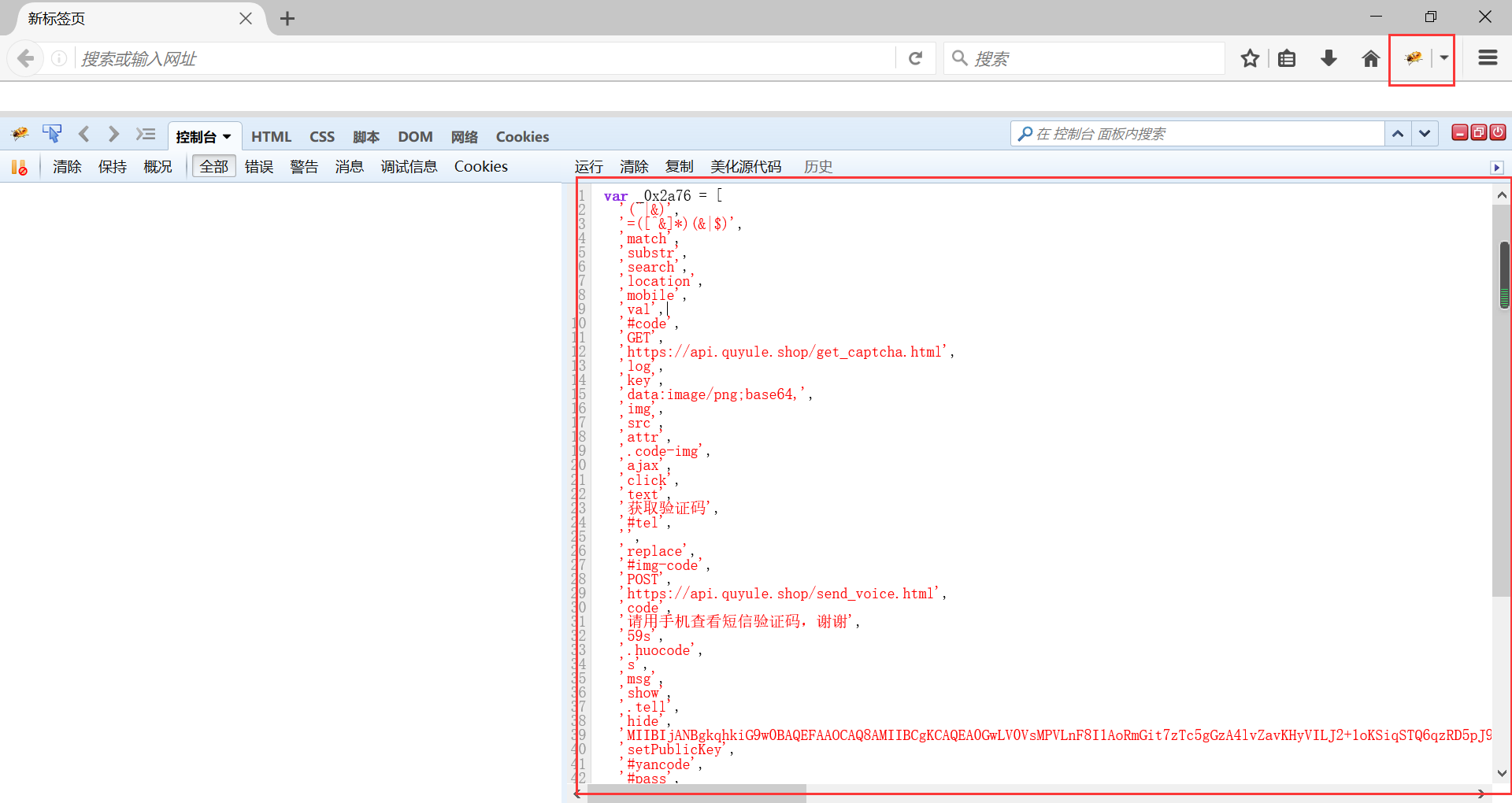The height and width of the screenshot is (803, 1512).
Task: Switch to the CSS panel tab
Action: tap(322, 137)
